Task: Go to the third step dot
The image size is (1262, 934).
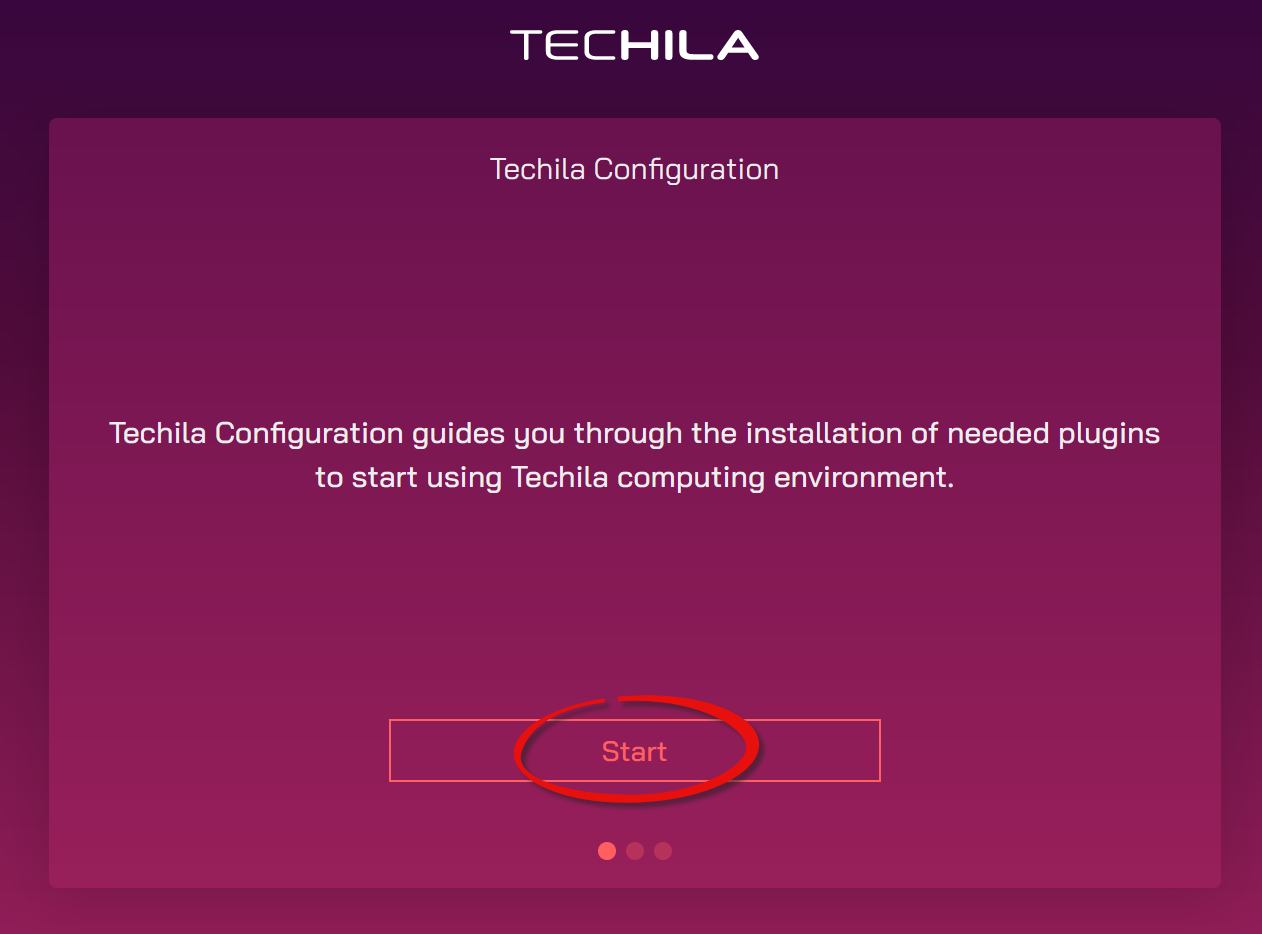Action: coord(663,851)
